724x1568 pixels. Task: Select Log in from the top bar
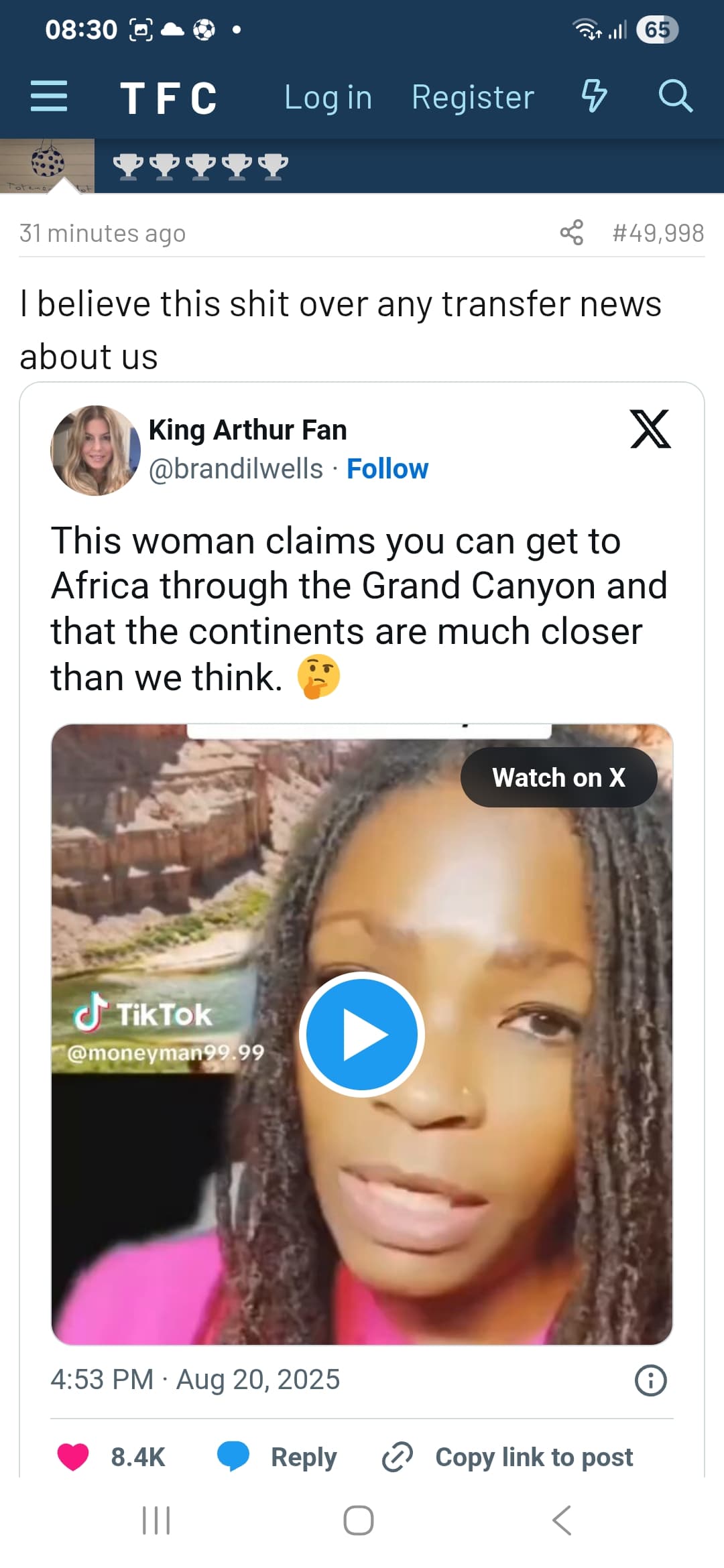pyautogui.click(x=328, y=97)
